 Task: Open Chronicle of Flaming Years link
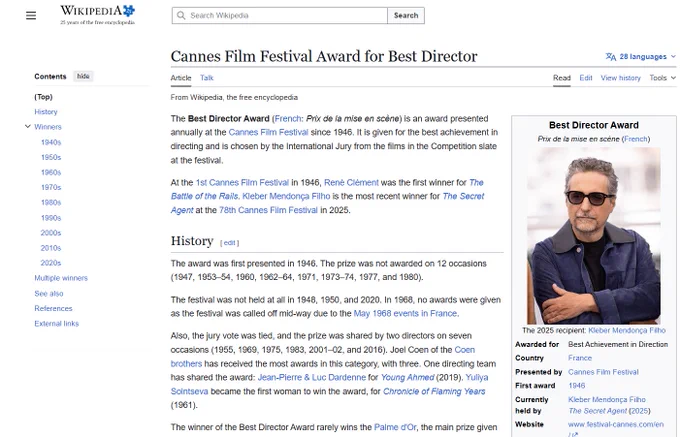tap(434, 391)
